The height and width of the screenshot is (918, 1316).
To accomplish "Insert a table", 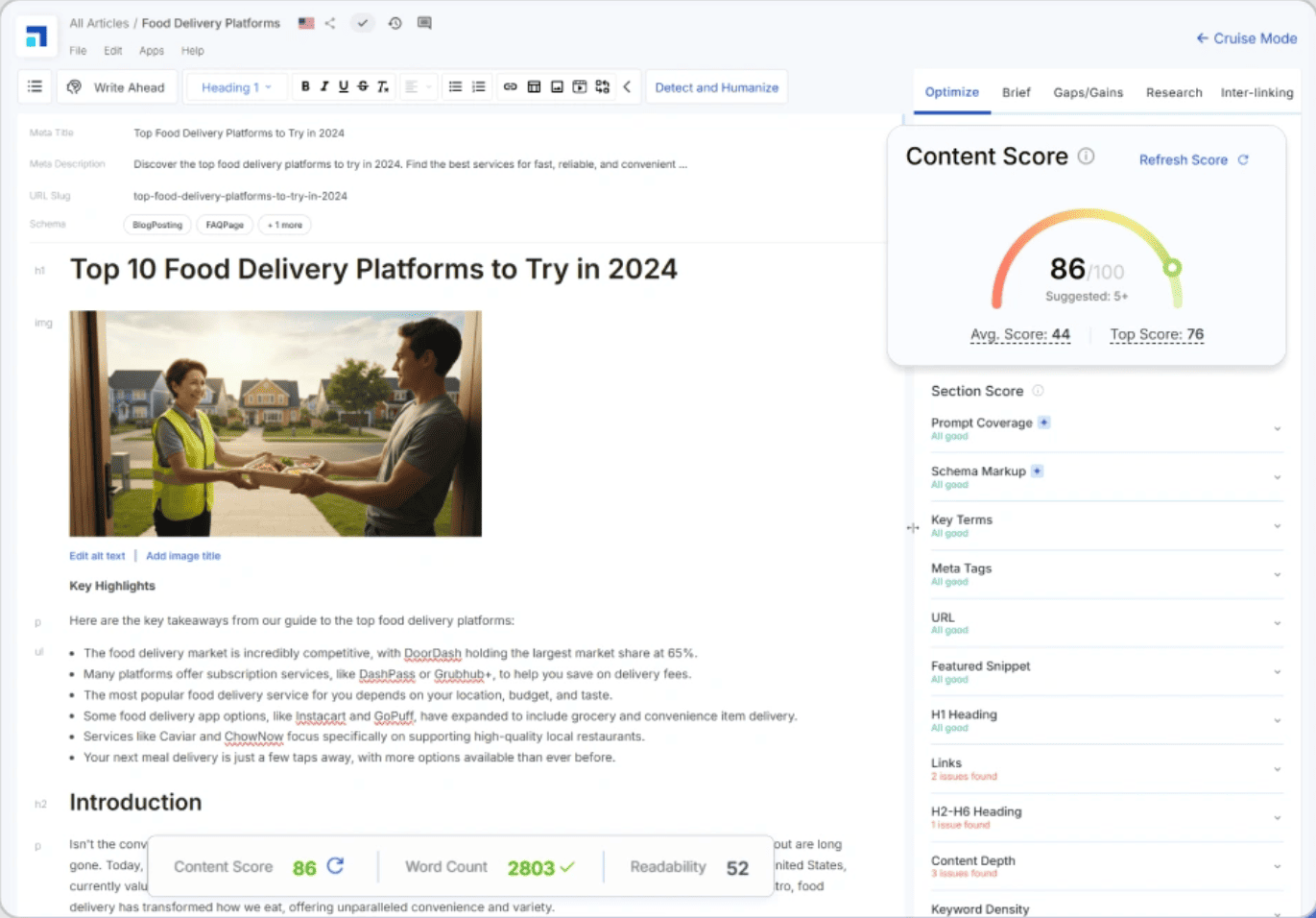I will pos(534,87).
